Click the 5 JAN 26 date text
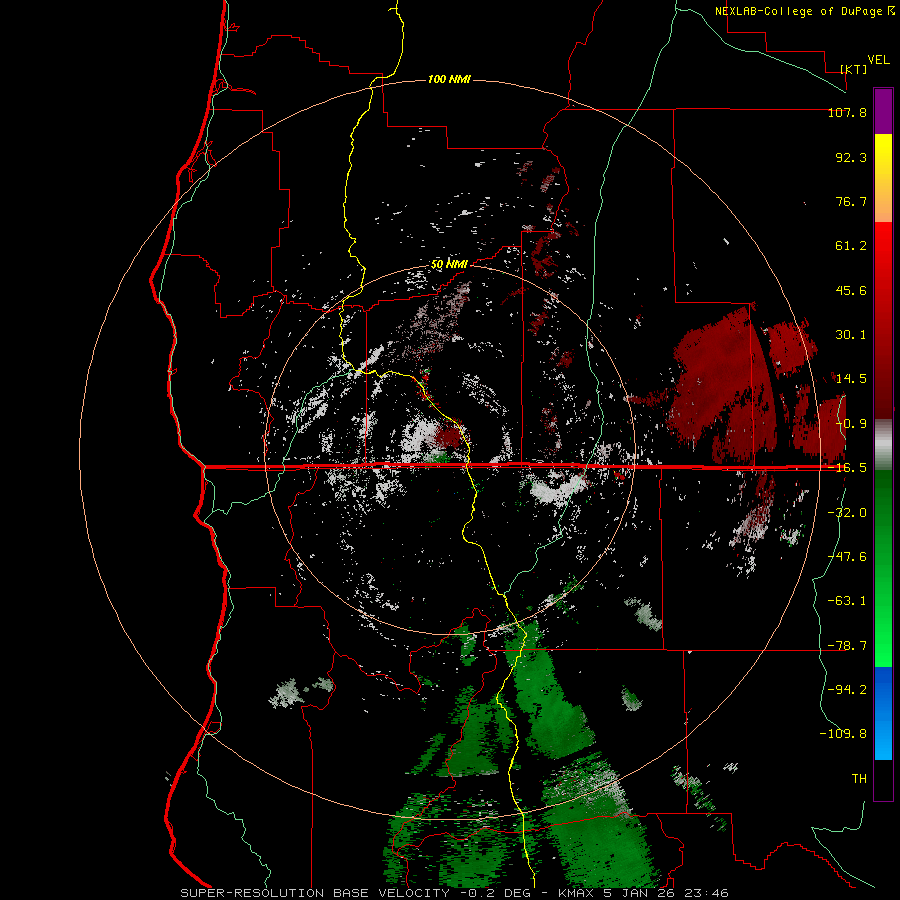The image size is (900, 900). point(640,893)
